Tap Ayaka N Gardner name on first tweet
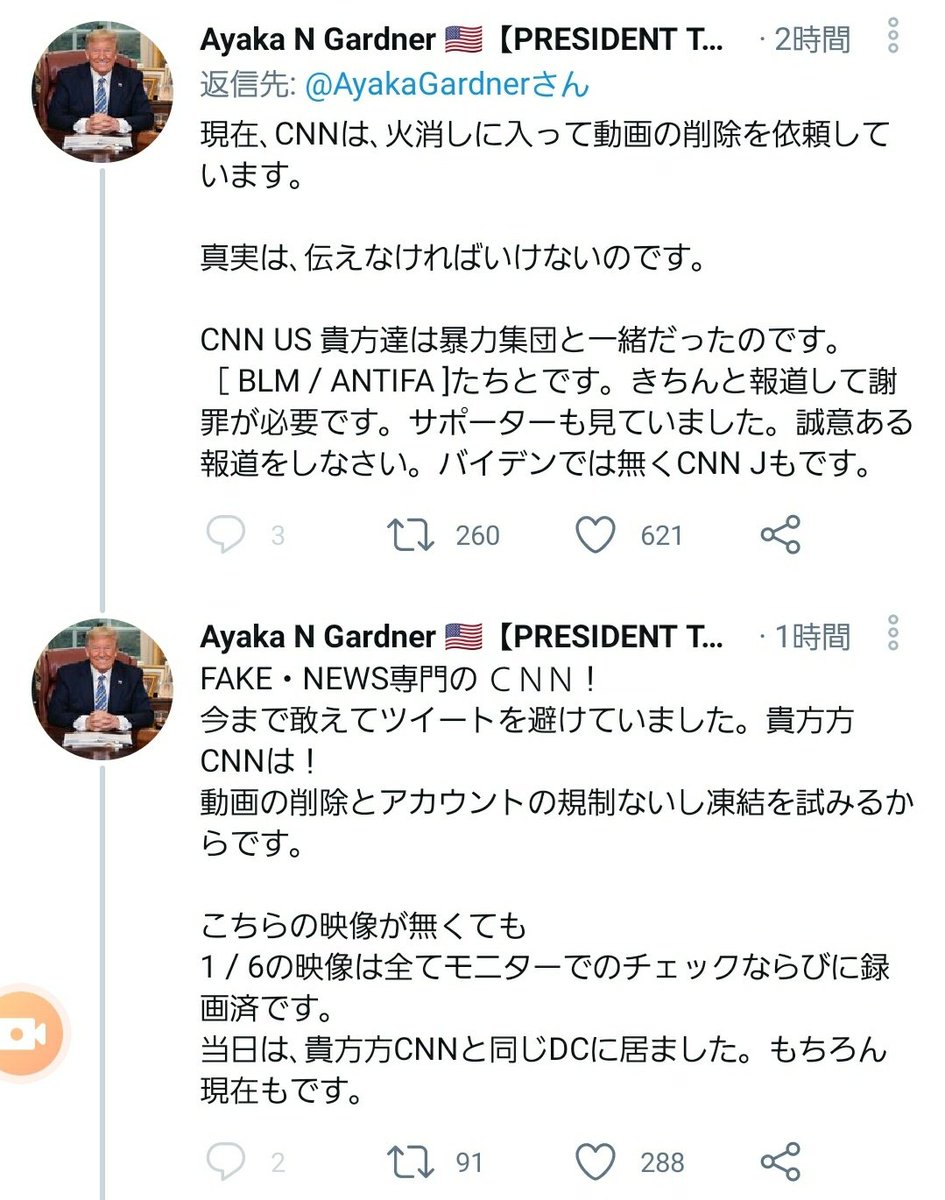Image resolution: width=945 pixels, height=1200 pixels. click(x=318, y=40)
